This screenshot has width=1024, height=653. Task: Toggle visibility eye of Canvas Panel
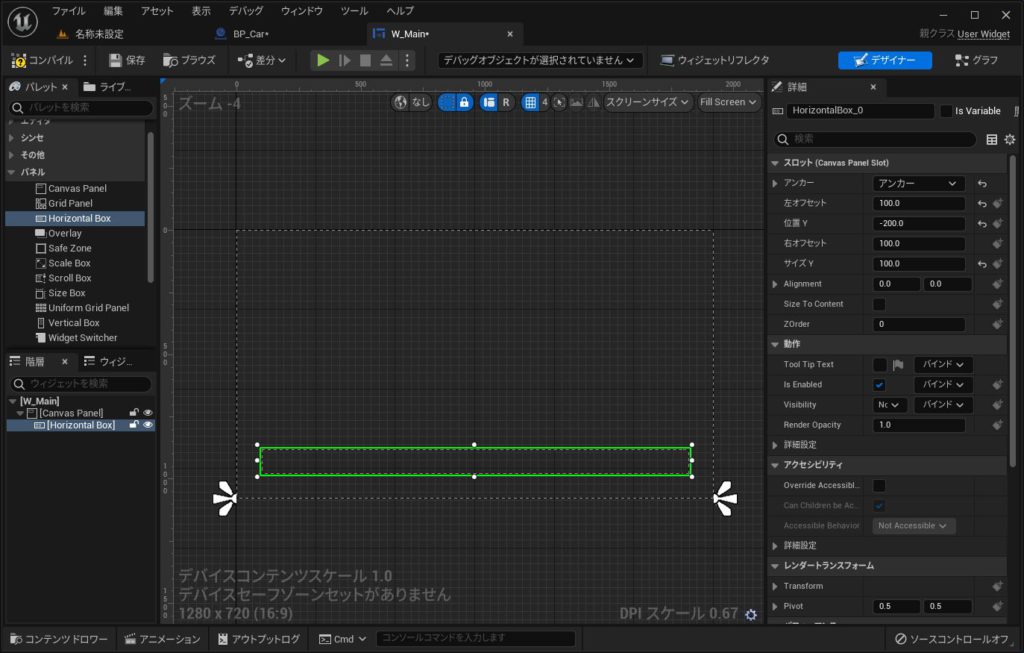click(148, 413)
